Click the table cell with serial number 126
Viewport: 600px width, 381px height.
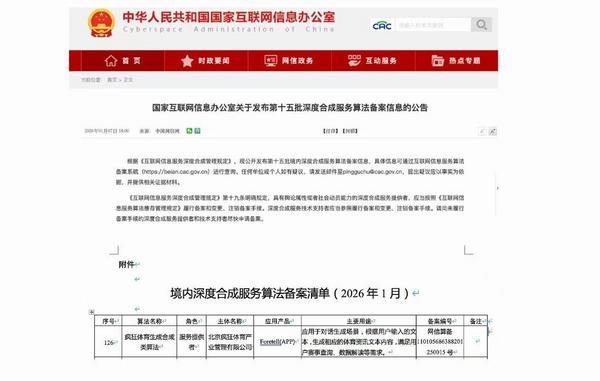click(x=108, y=342)
